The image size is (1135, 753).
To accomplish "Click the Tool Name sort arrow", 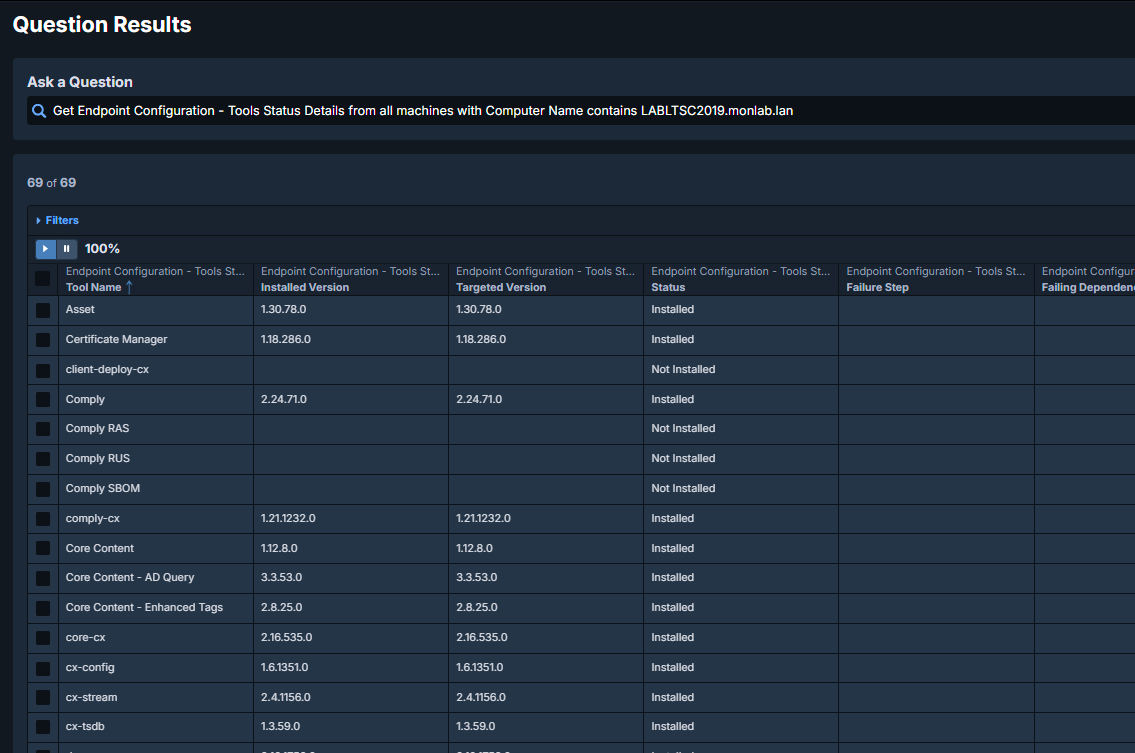I will pos(129,287).
